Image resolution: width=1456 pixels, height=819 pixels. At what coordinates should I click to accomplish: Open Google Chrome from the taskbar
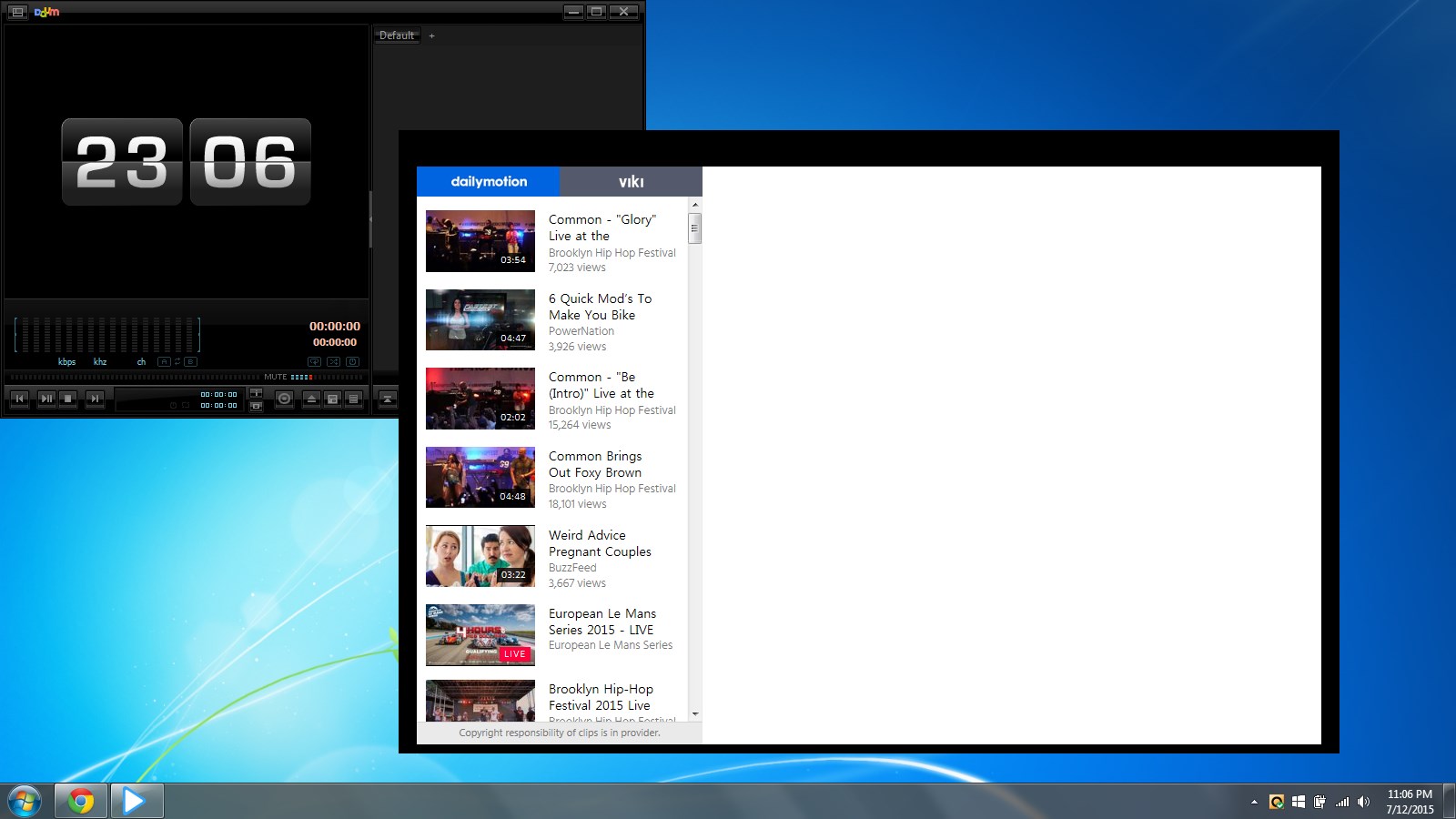pyautogui.click(x=81, y=801)
